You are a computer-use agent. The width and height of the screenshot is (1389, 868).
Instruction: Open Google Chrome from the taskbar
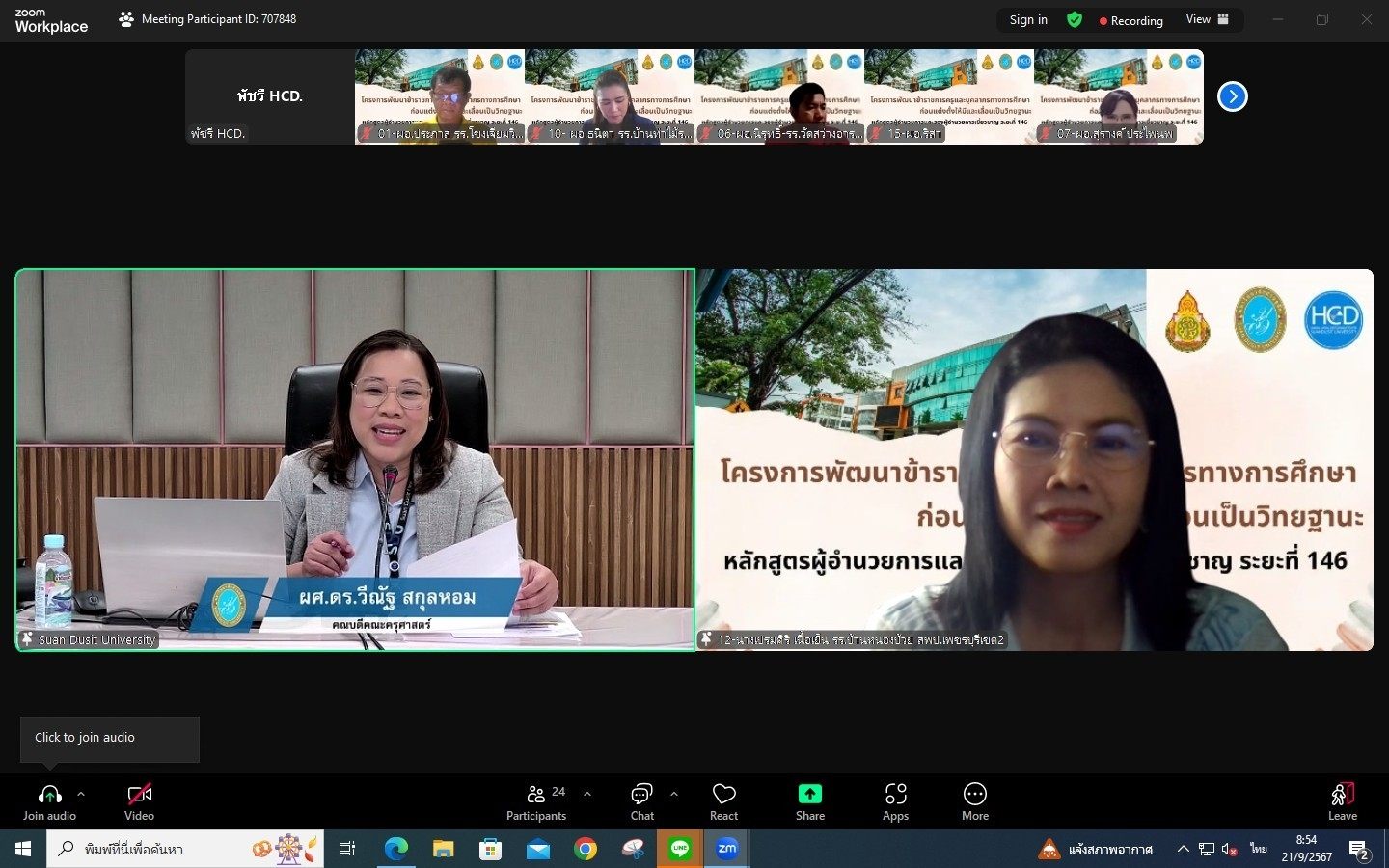coord(585,849)
